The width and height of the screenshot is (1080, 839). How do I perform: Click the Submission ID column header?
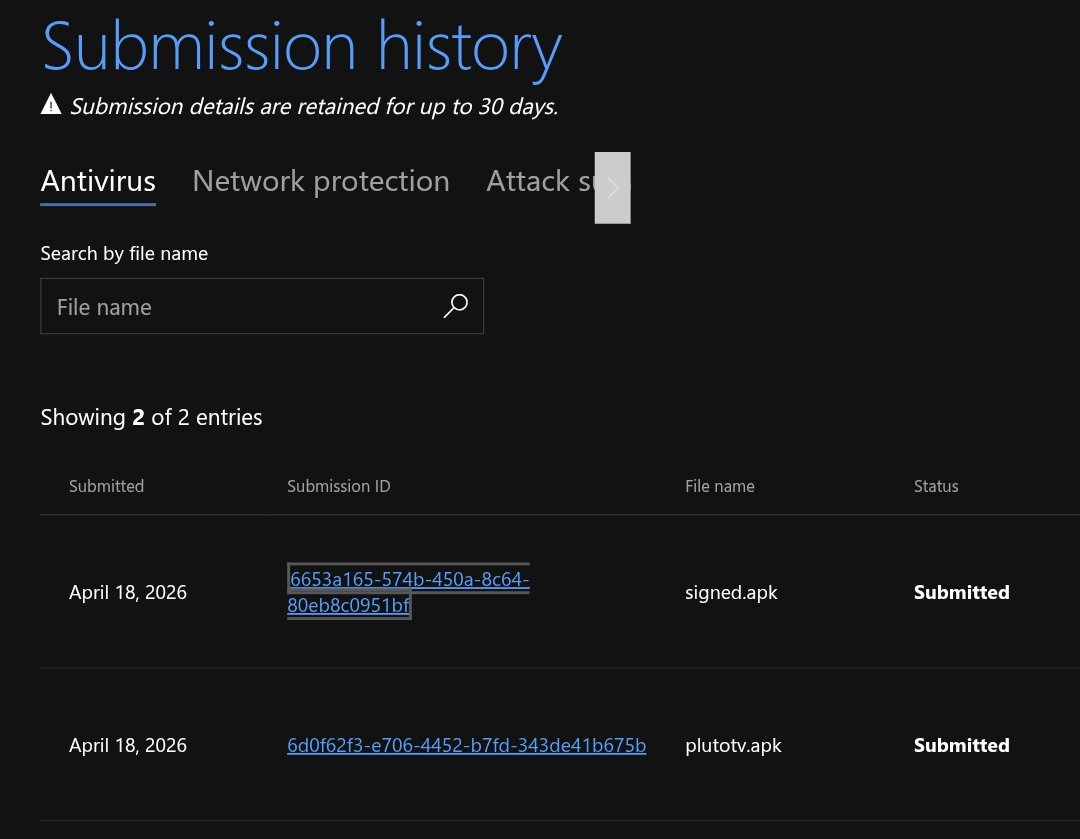(x=338, y=486)
